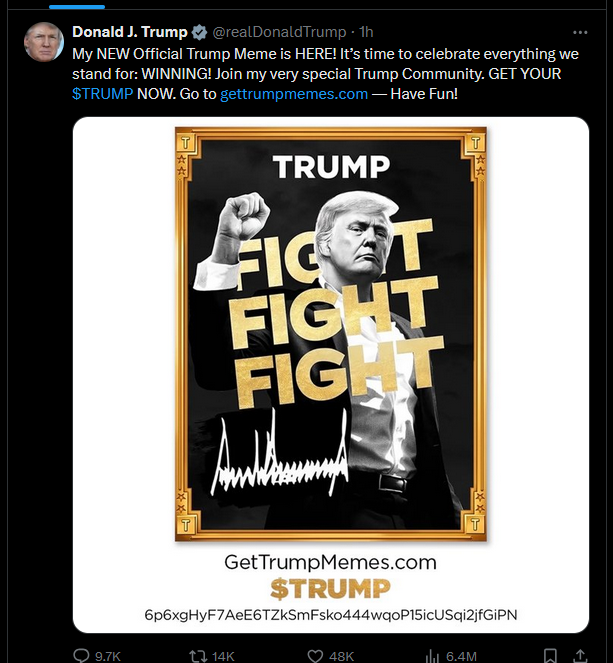Image resolution: width=613 pixels, height=663 pixels.
Task: Open the gettrumpmemes.com link
Action: 294,93
